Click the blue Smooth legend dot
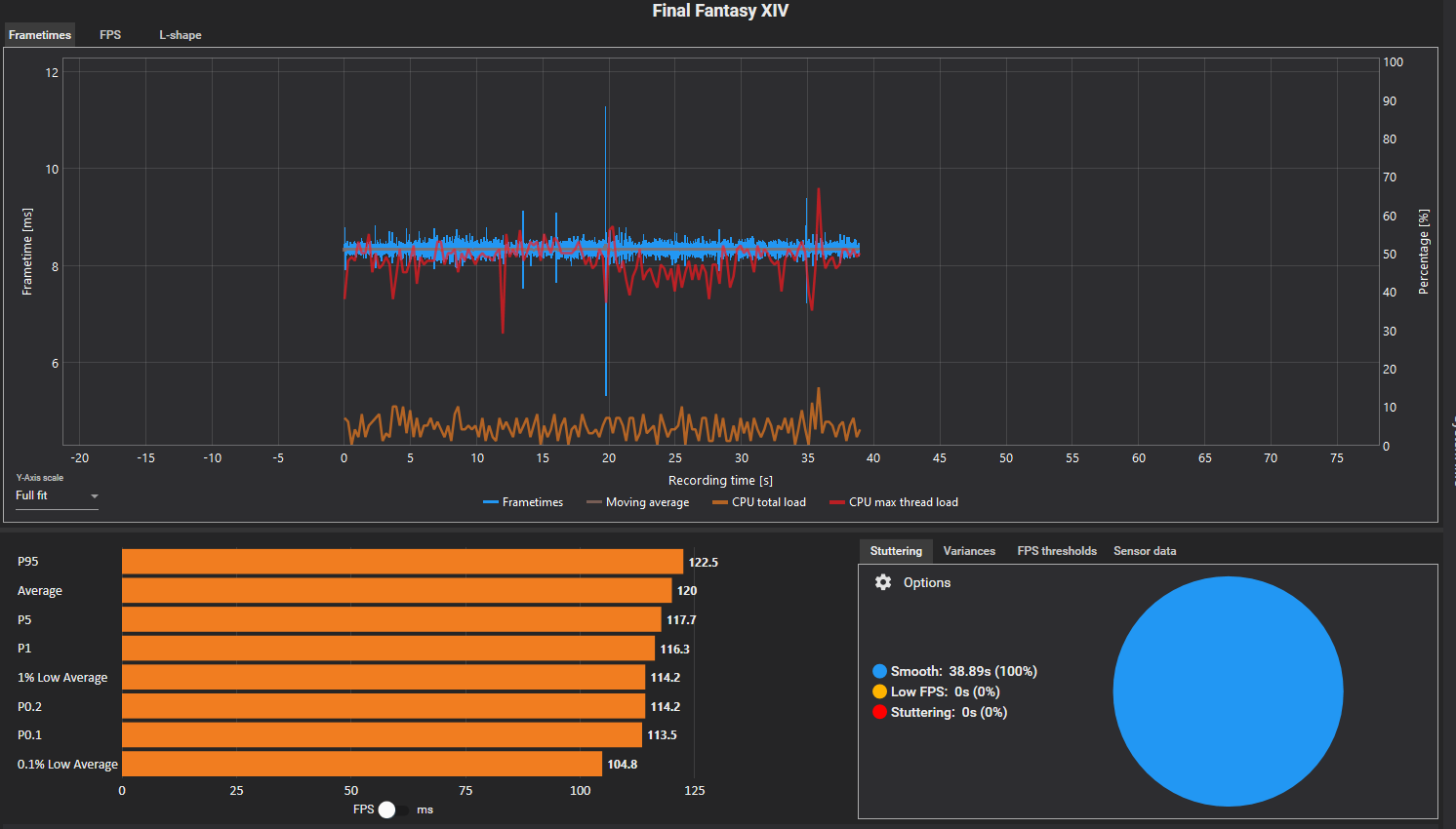1456x829 pixels. point(879,671)
